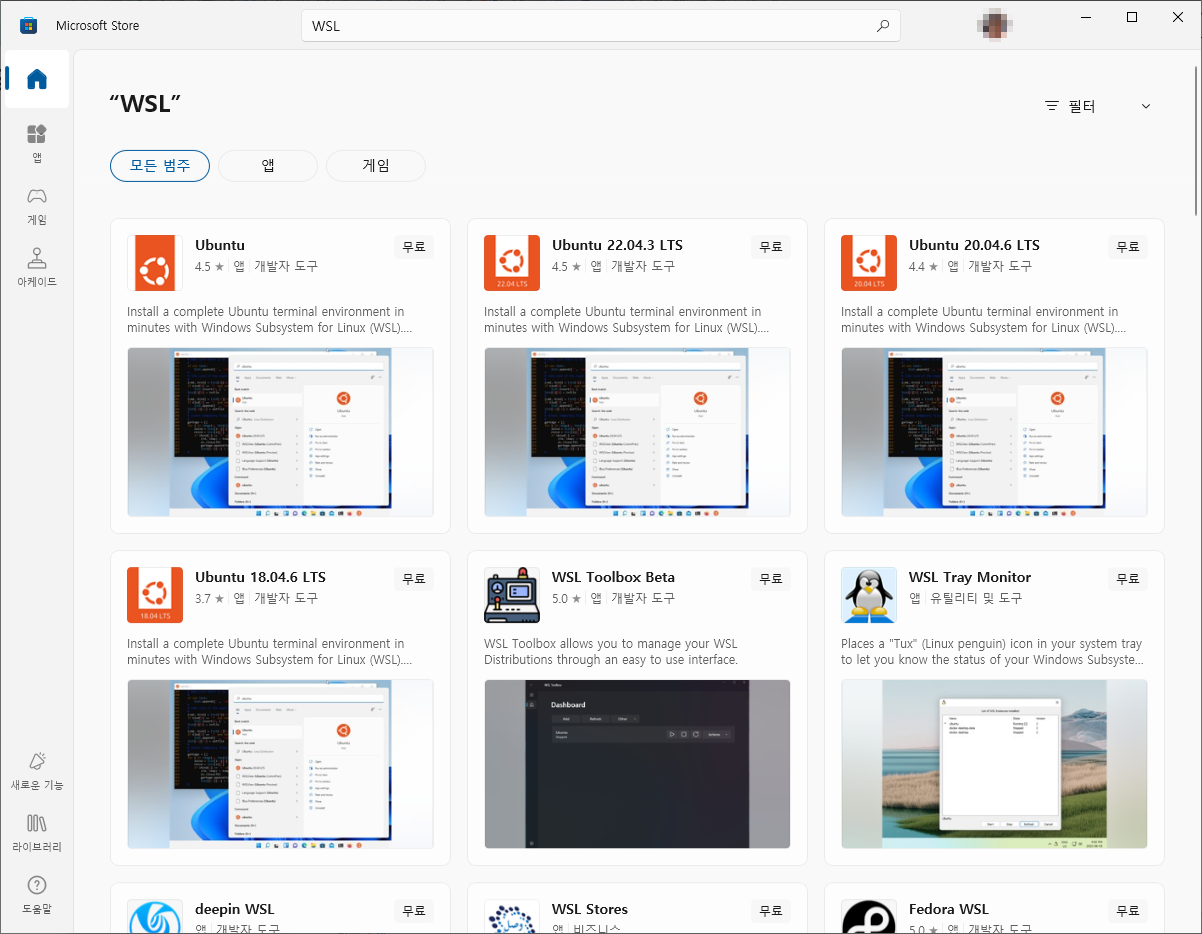Click the 무료 button for WSL Stores
Image resolution: width=1202 pixels, height=934 pixels.
click(771, 911)
